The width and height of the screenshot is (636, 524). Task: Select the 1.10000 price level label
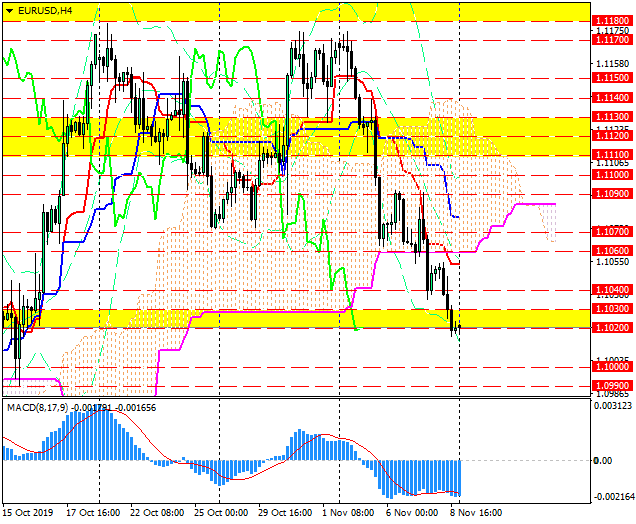[610, 367]
